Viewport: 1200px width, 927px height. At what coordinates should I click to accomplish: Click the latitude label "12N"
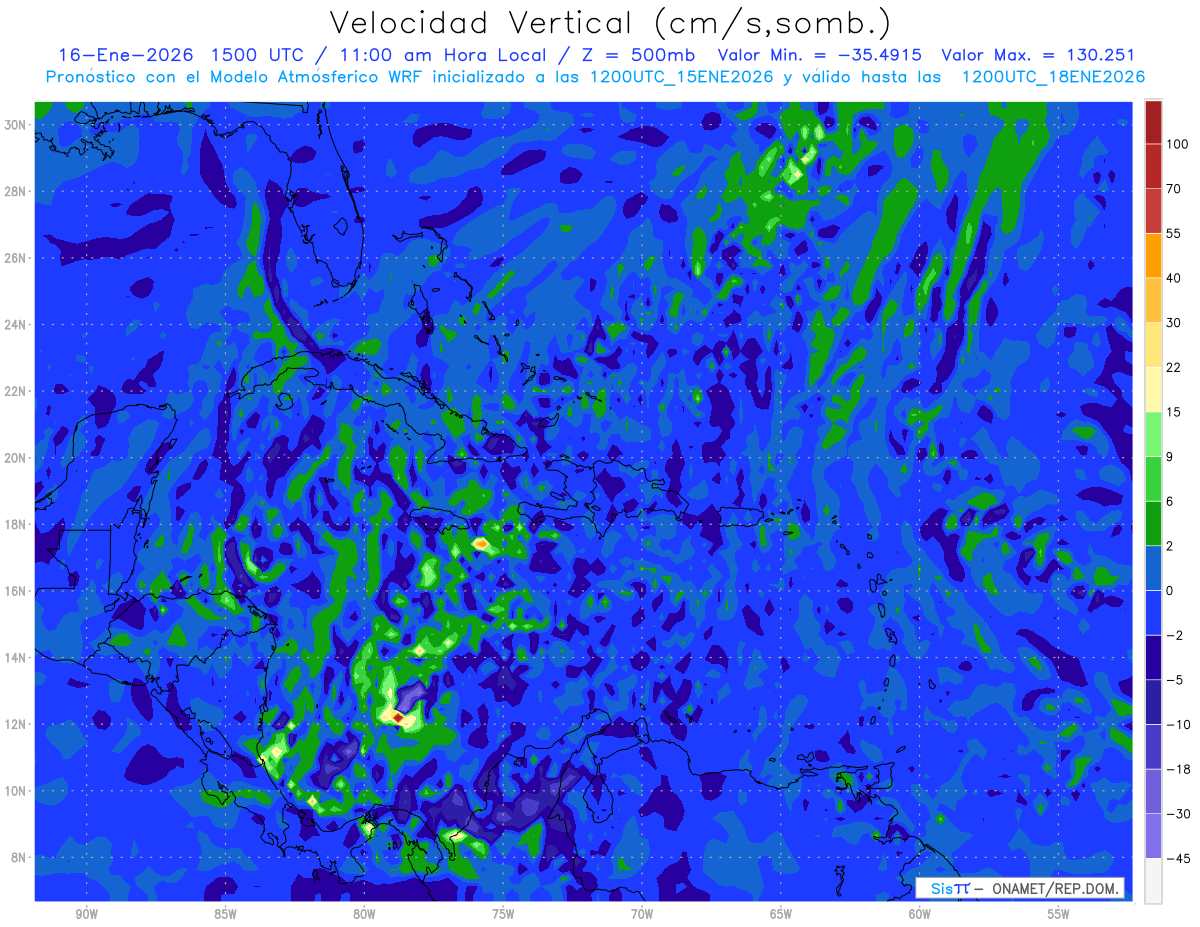[x=14, y=724]
